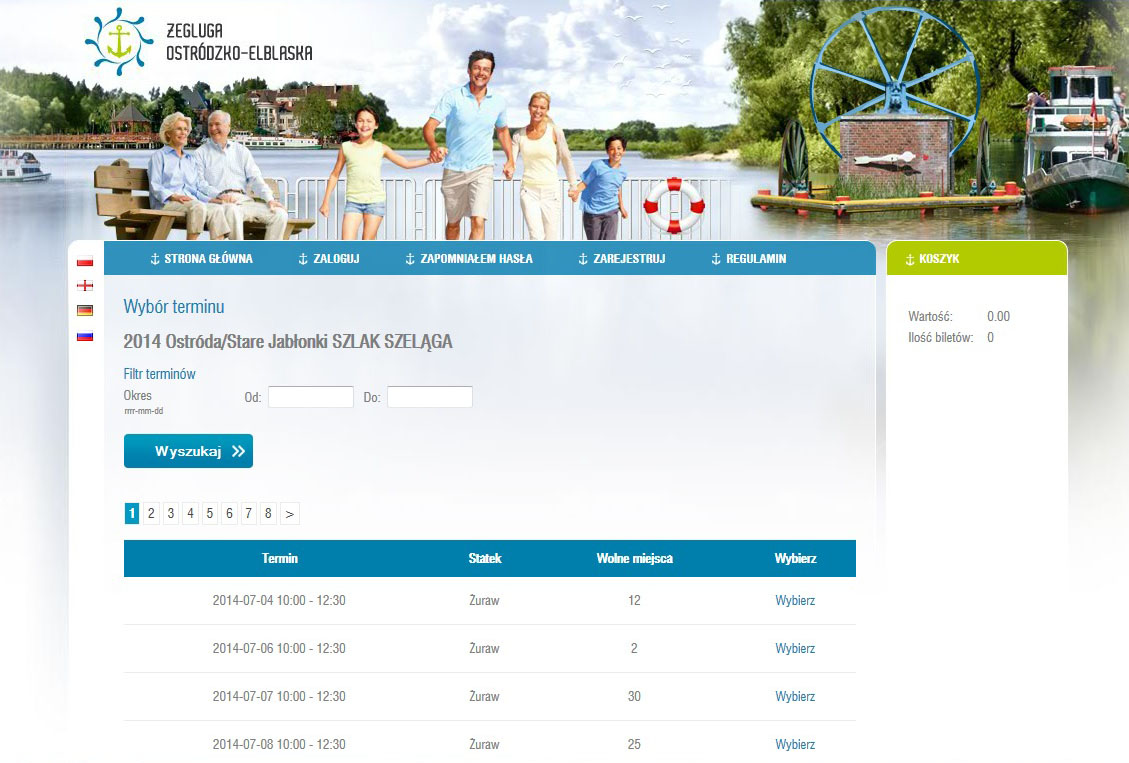Jump to results page 8
Image resolution: width=1129 pixels, height=763 pixels.
(268, 514)
